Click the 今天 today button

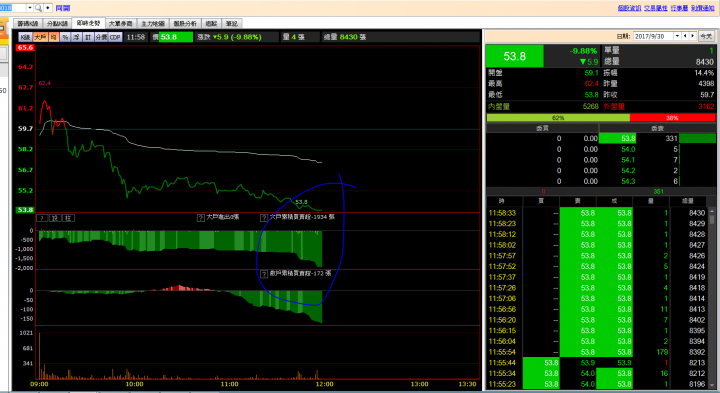(x=706, y=36)
